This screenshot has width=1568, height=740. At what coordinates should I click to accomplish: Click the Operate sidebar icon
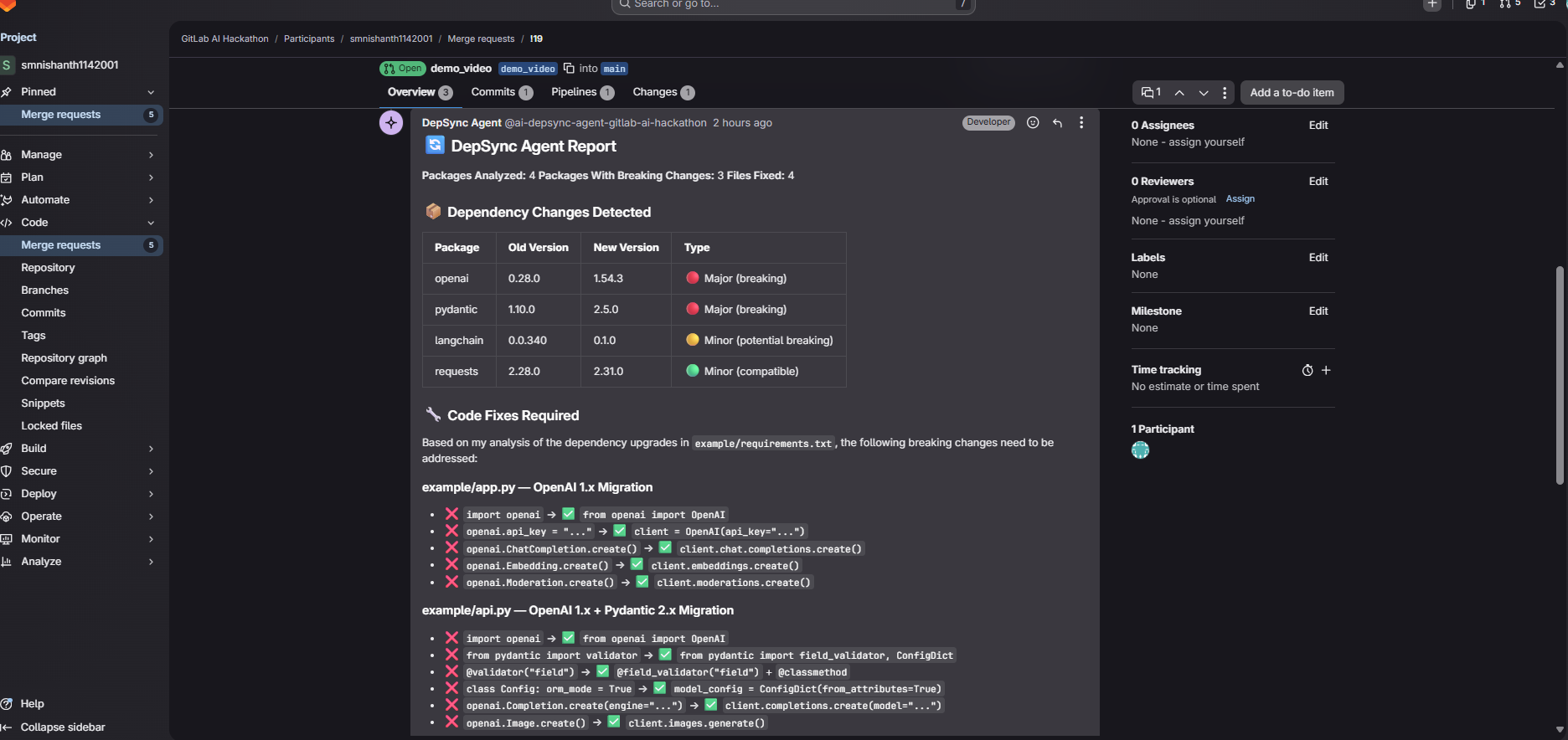tap(6, 516)
